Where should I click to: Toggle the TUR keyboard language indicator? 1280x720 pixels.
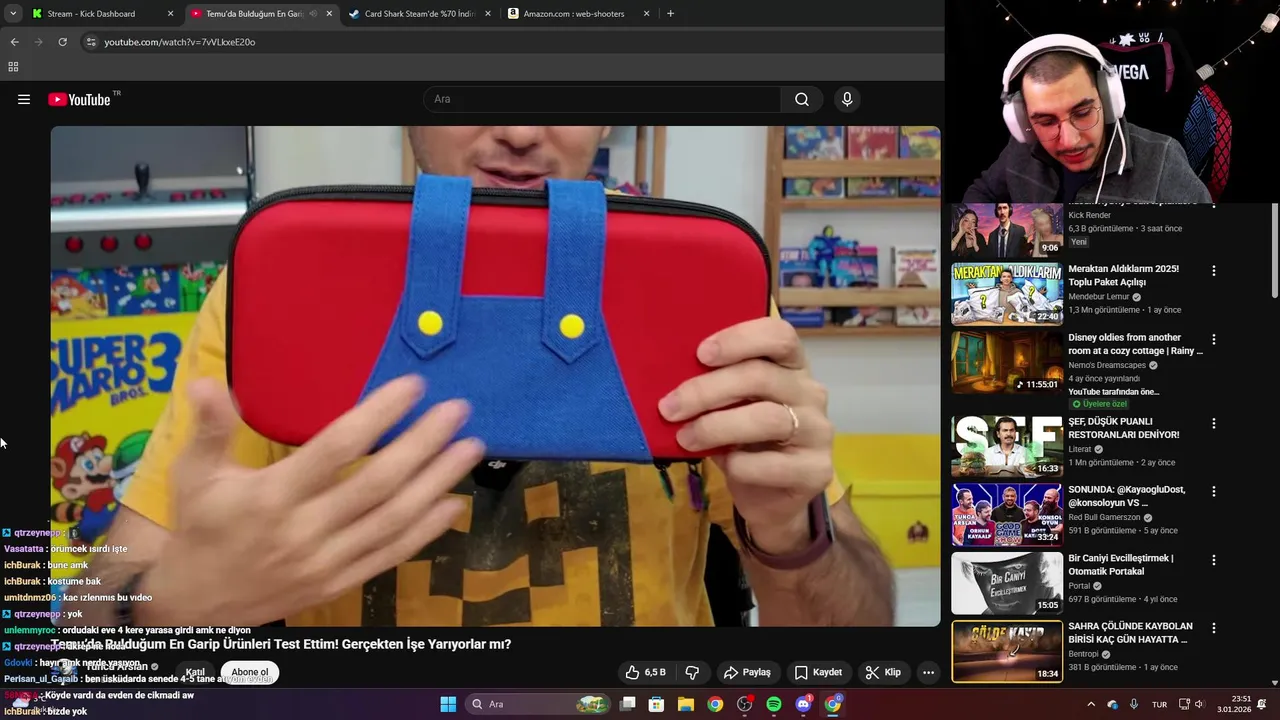tap(1159, 704)
